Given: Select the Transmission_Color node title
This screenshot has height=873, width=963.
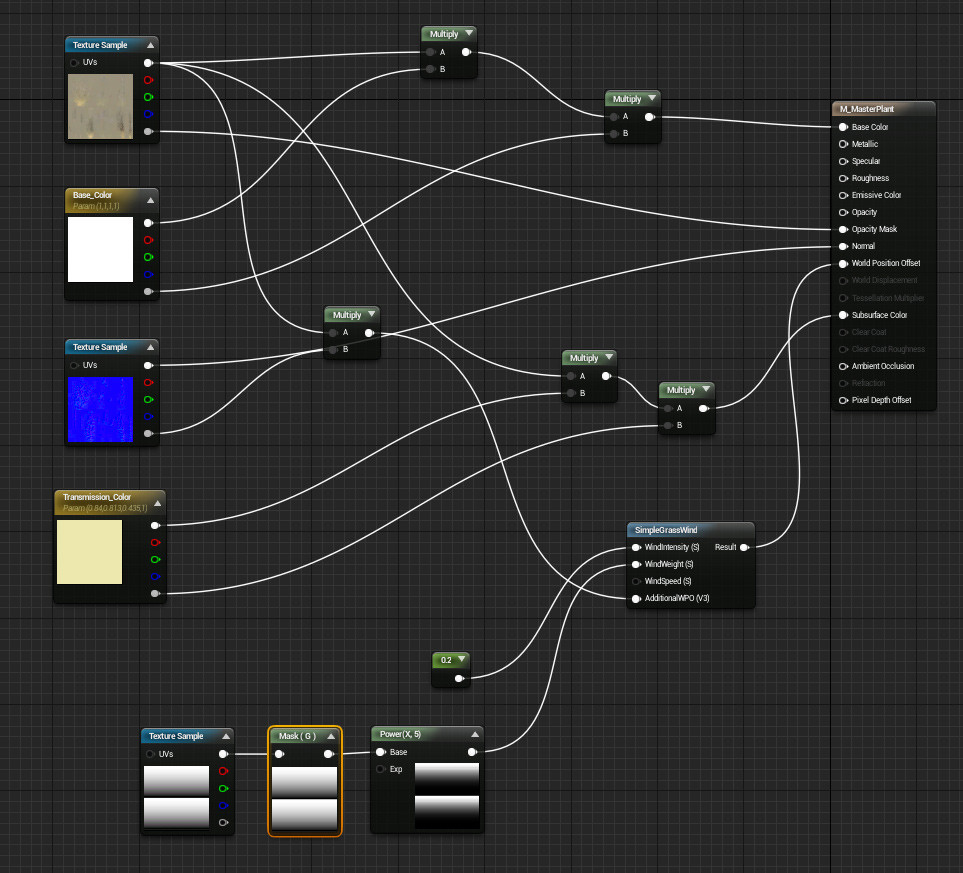Looking at the screenshot, I should click(96, 497).
